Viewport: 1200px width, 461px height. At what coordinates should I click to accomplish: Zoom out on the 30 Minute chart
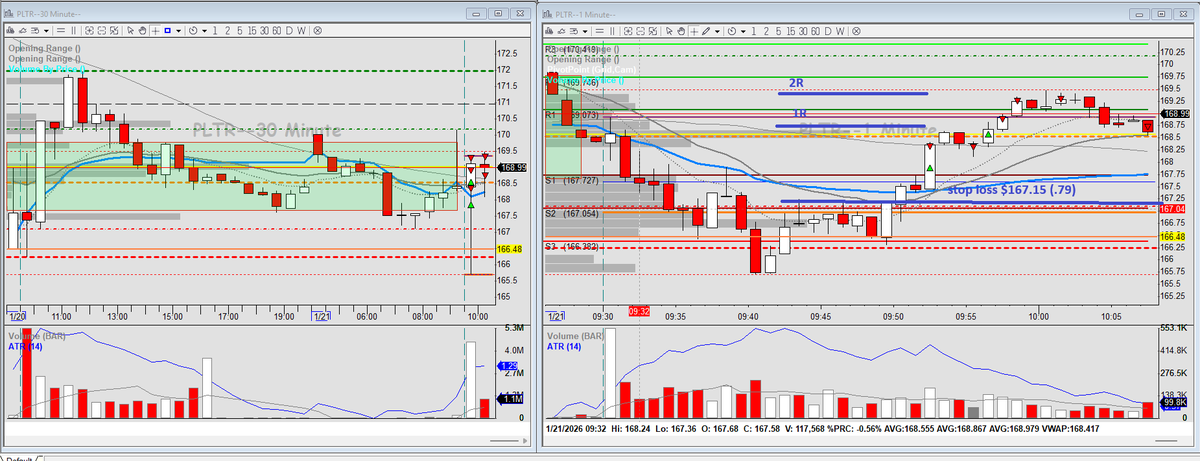tap(102, 31)
